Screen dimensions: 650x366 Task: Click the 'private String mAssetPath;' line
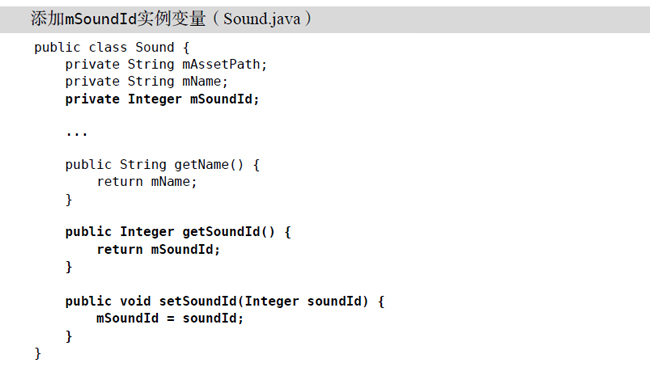pos(166,65)
